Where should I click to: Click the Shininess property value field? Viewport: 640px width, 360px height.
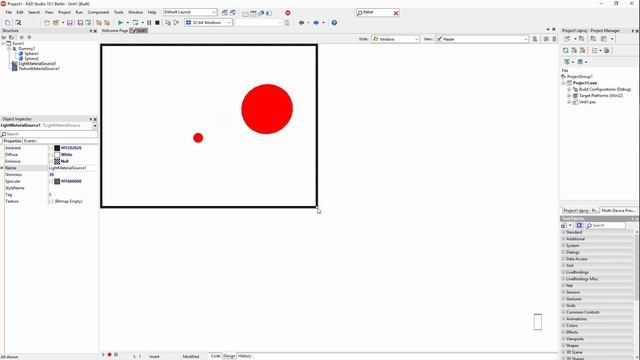point(73,175)
